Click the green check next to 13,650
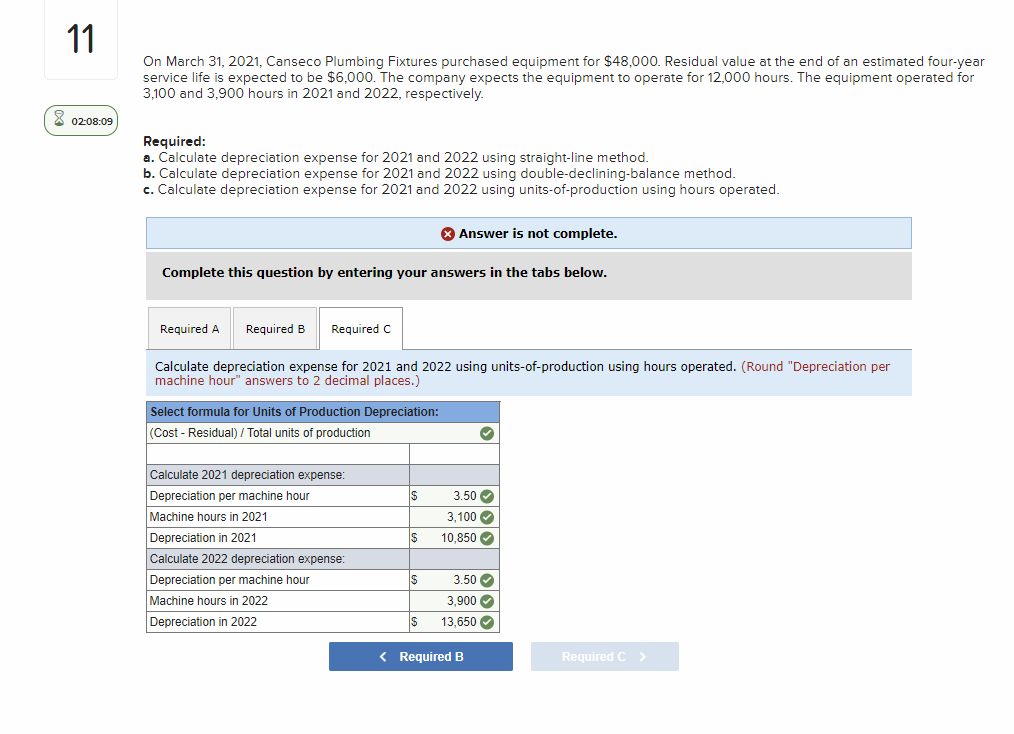1014x734 pixels. click(487, 622)
